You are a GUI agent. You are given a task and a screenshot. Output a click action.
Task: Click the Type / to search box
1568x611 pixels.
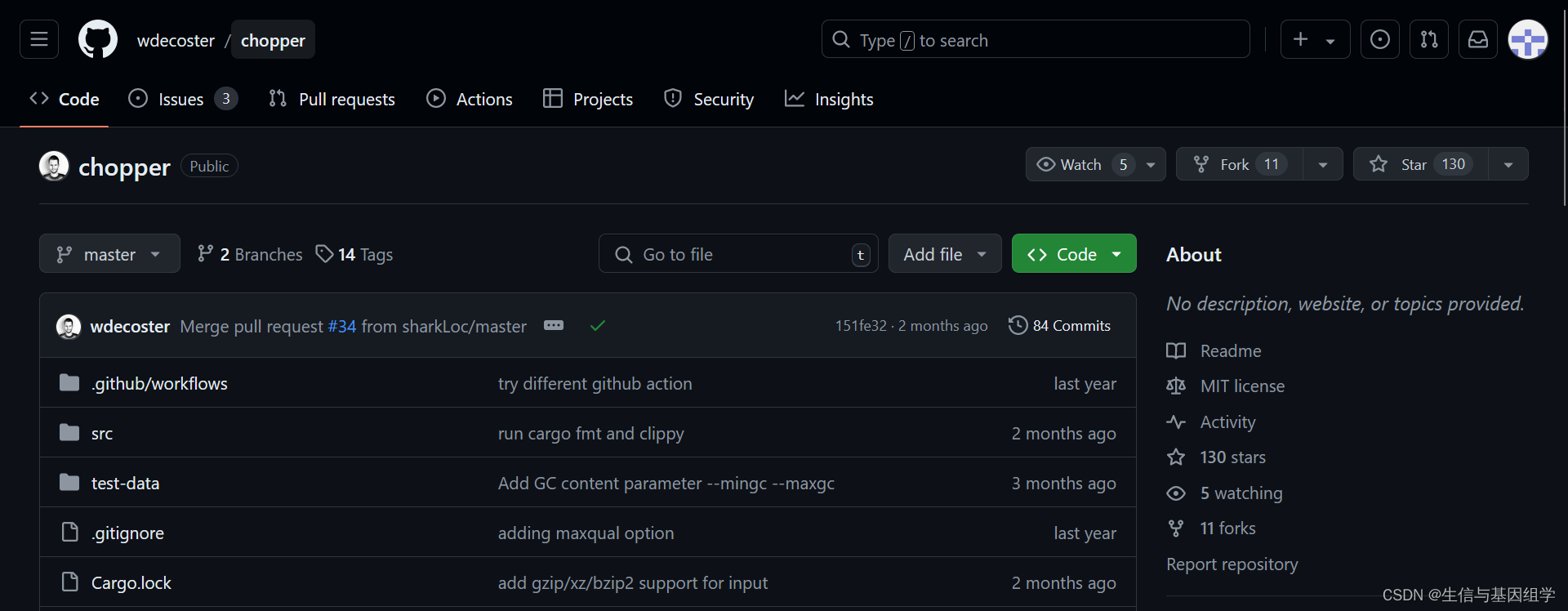(x=1036, y=39)
